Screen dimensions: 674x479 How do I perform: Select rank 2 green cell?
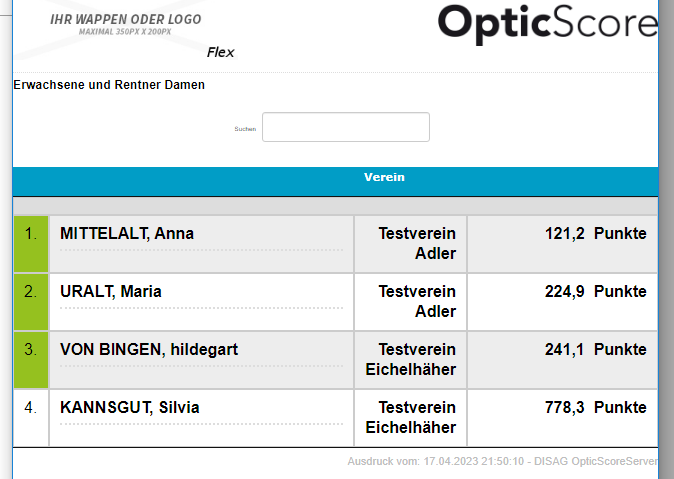pos(31,302)
